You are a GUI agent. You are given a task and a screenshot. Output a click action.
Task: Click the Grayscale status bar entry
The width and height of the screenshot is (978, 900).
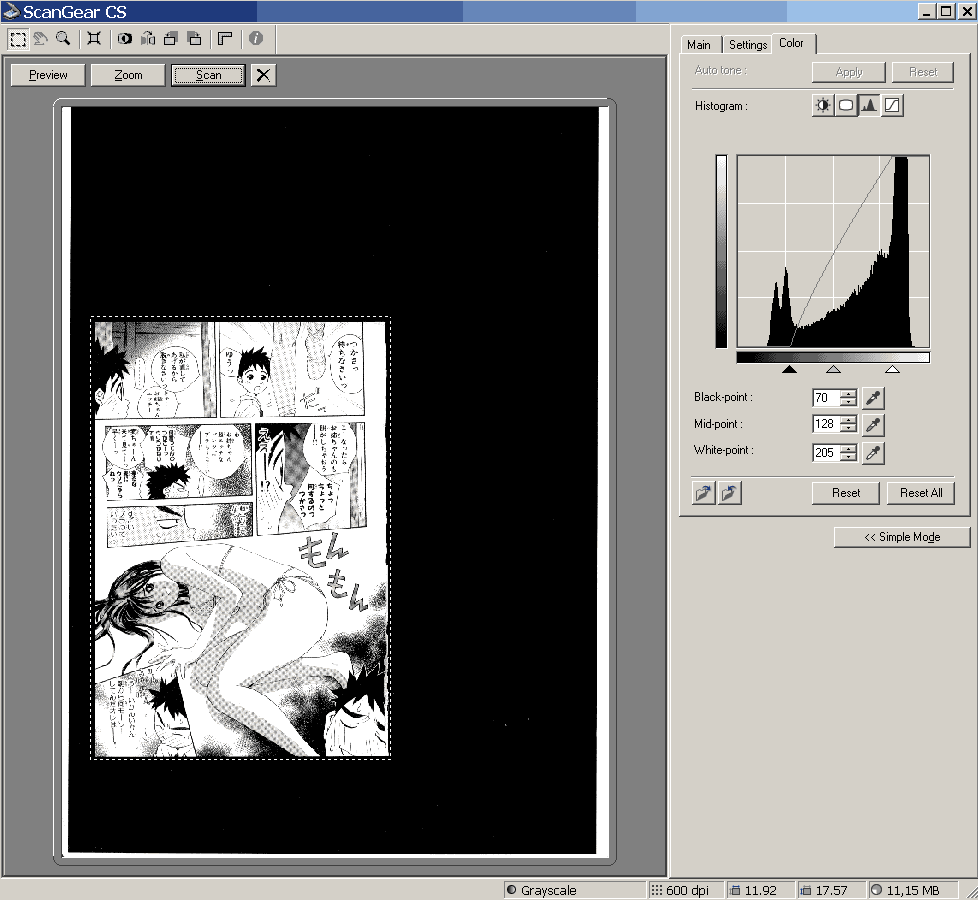click(575, 890)
